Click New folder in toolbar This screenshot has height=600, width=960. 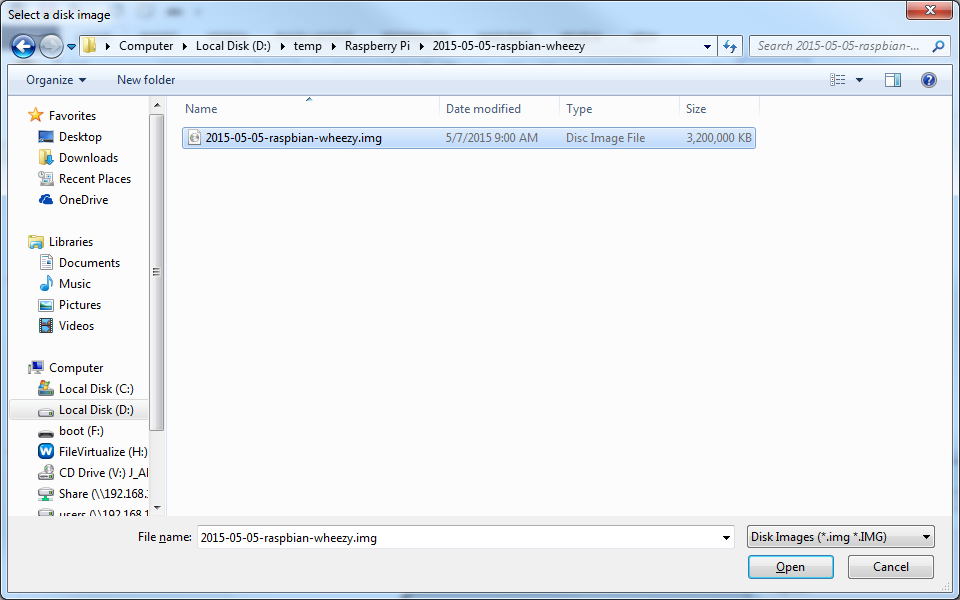(146, 80)
